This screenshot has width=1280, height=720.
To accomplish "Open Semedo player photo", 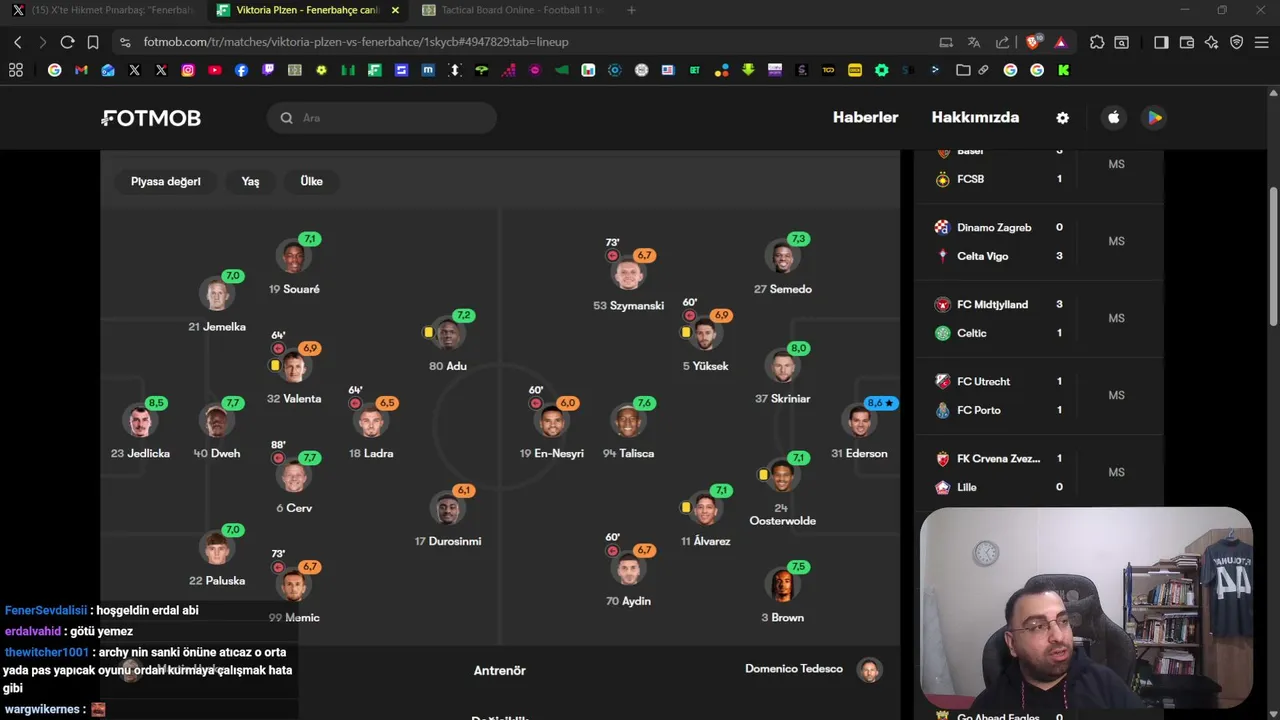I will click(x=783, y=258).
